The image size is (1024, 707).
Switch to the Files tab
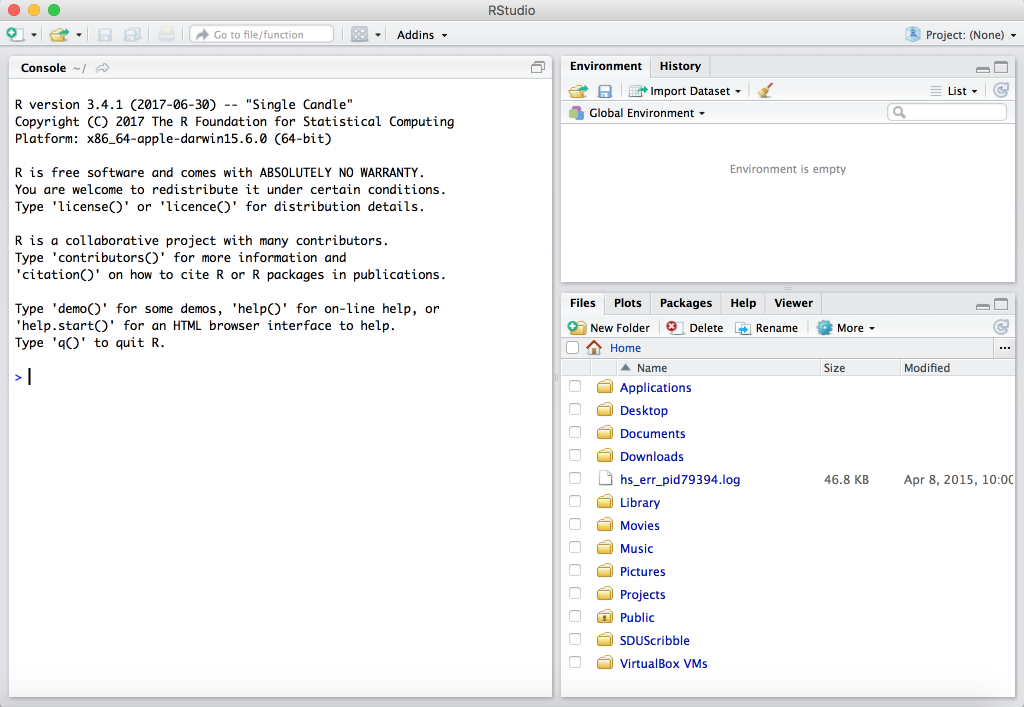click(x=583, y=303)
